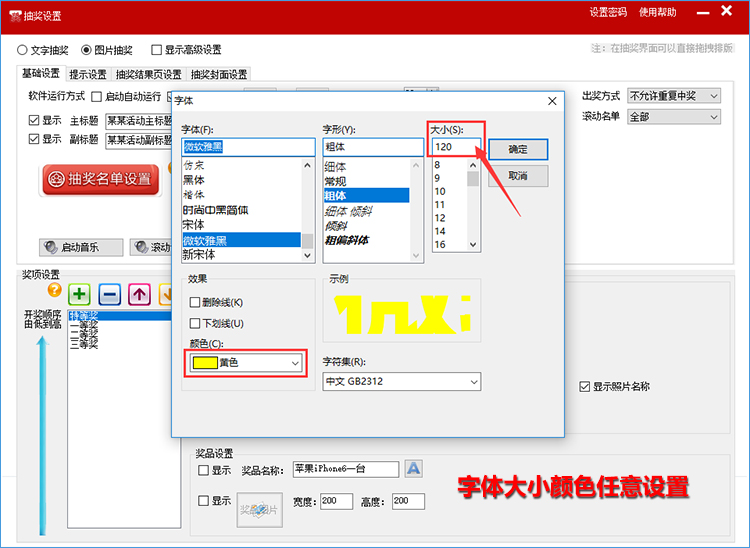Switch to the 抽奖结果页设置 tab
The height and width of the screenshot is (548, 750).
tap(149, 74)
